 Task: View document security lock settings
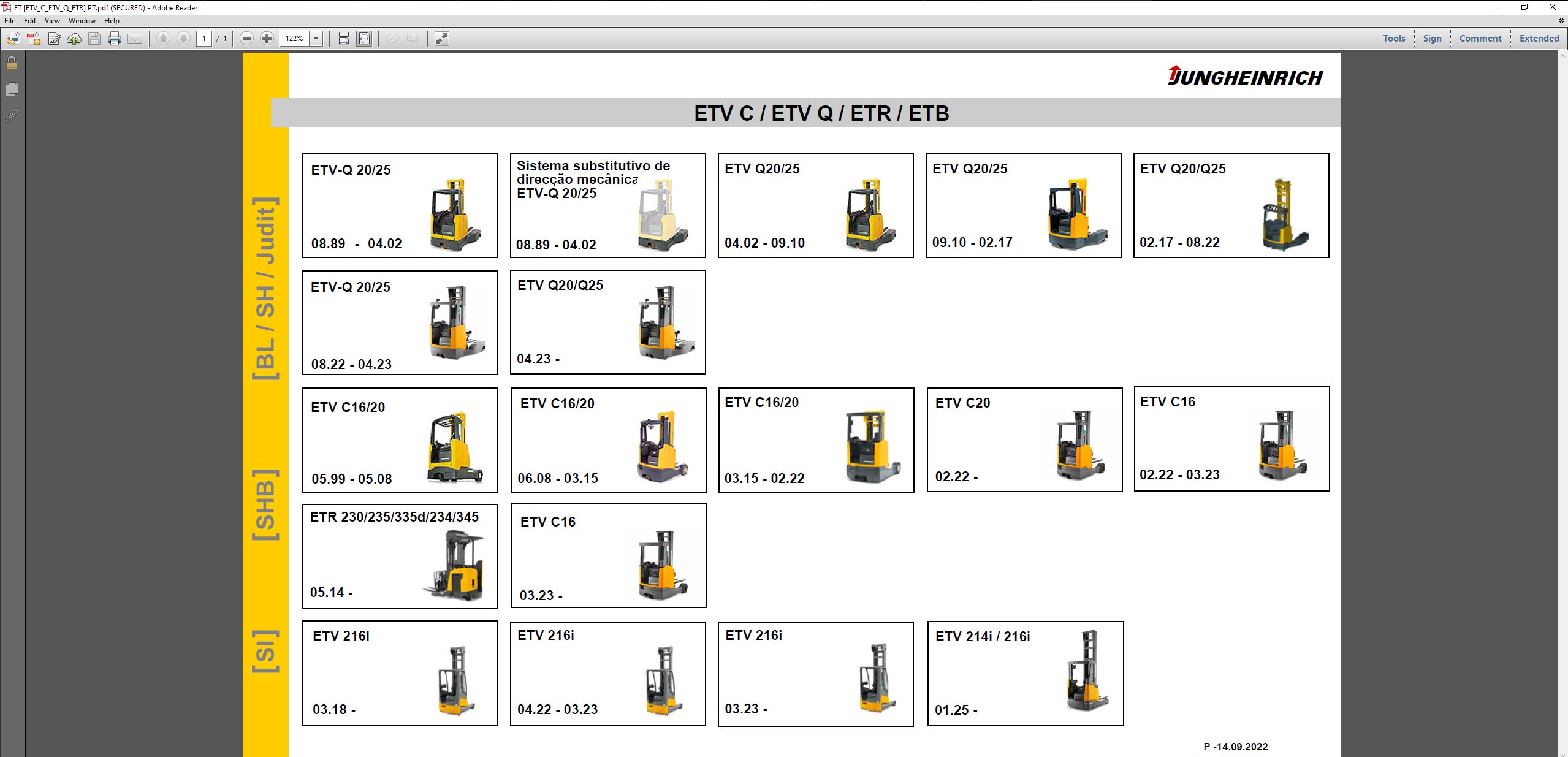point(11,62)
